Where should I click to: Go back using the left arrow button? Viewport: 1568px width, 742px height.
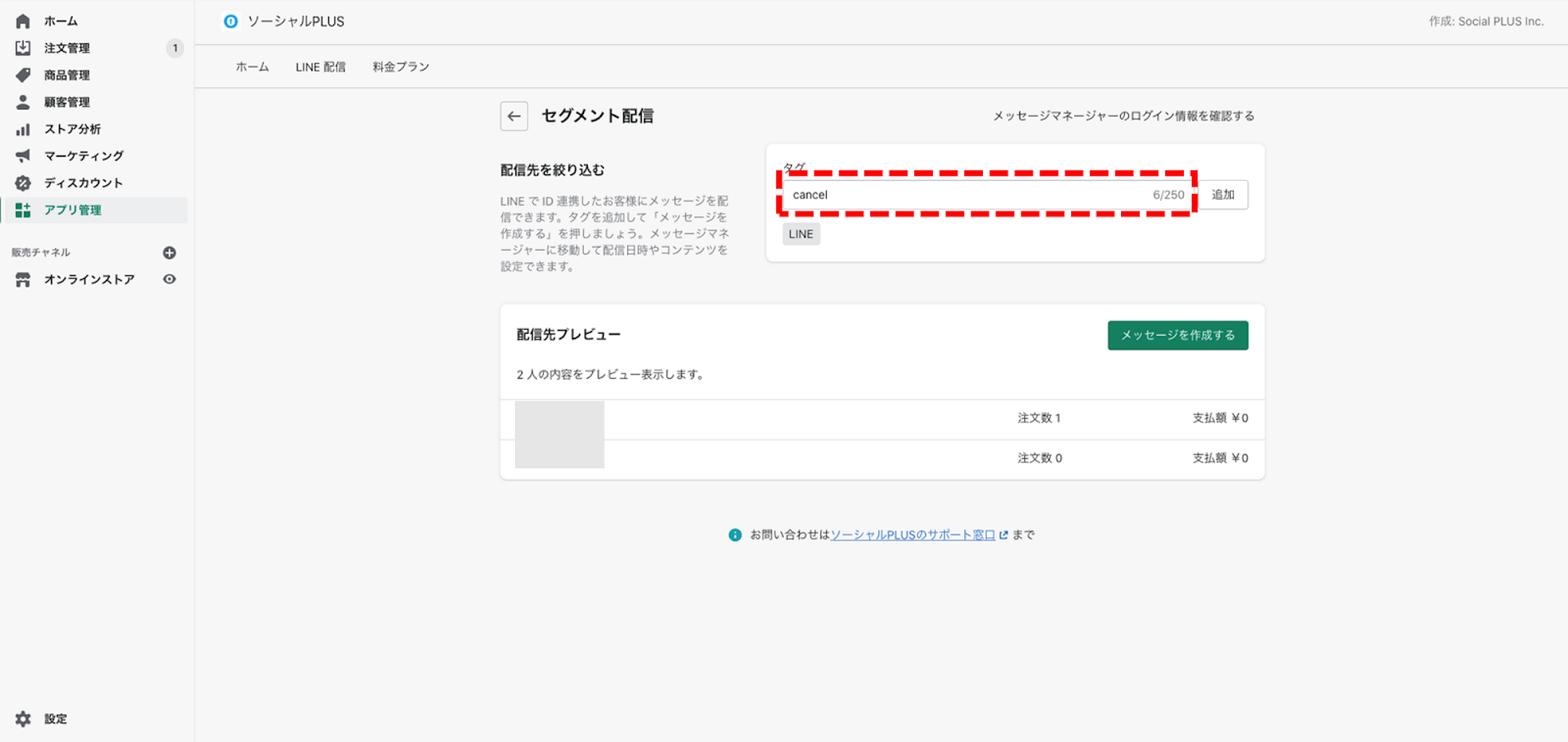point(514,116)
